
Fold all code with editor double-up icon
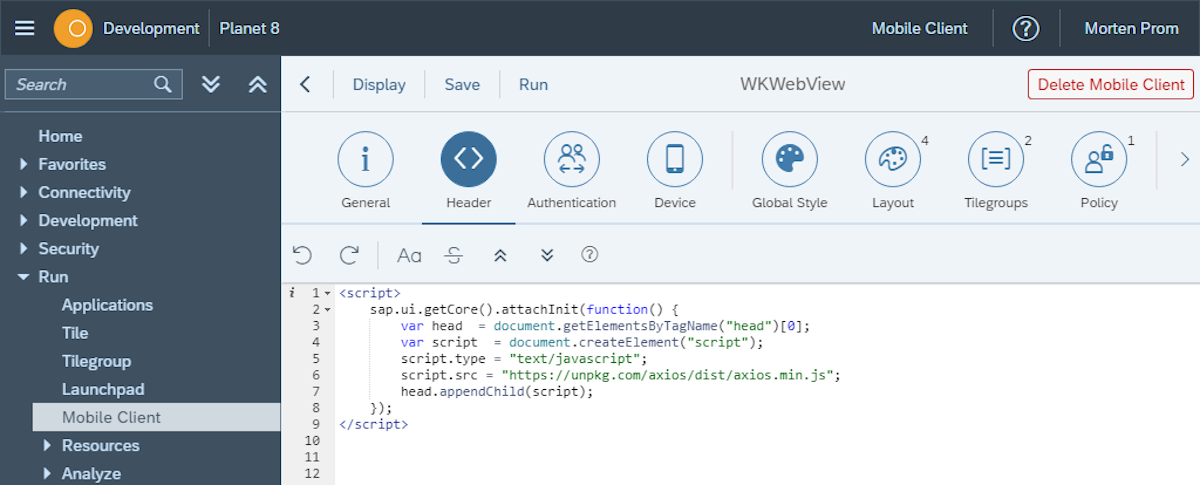click(x=501, y=255)
